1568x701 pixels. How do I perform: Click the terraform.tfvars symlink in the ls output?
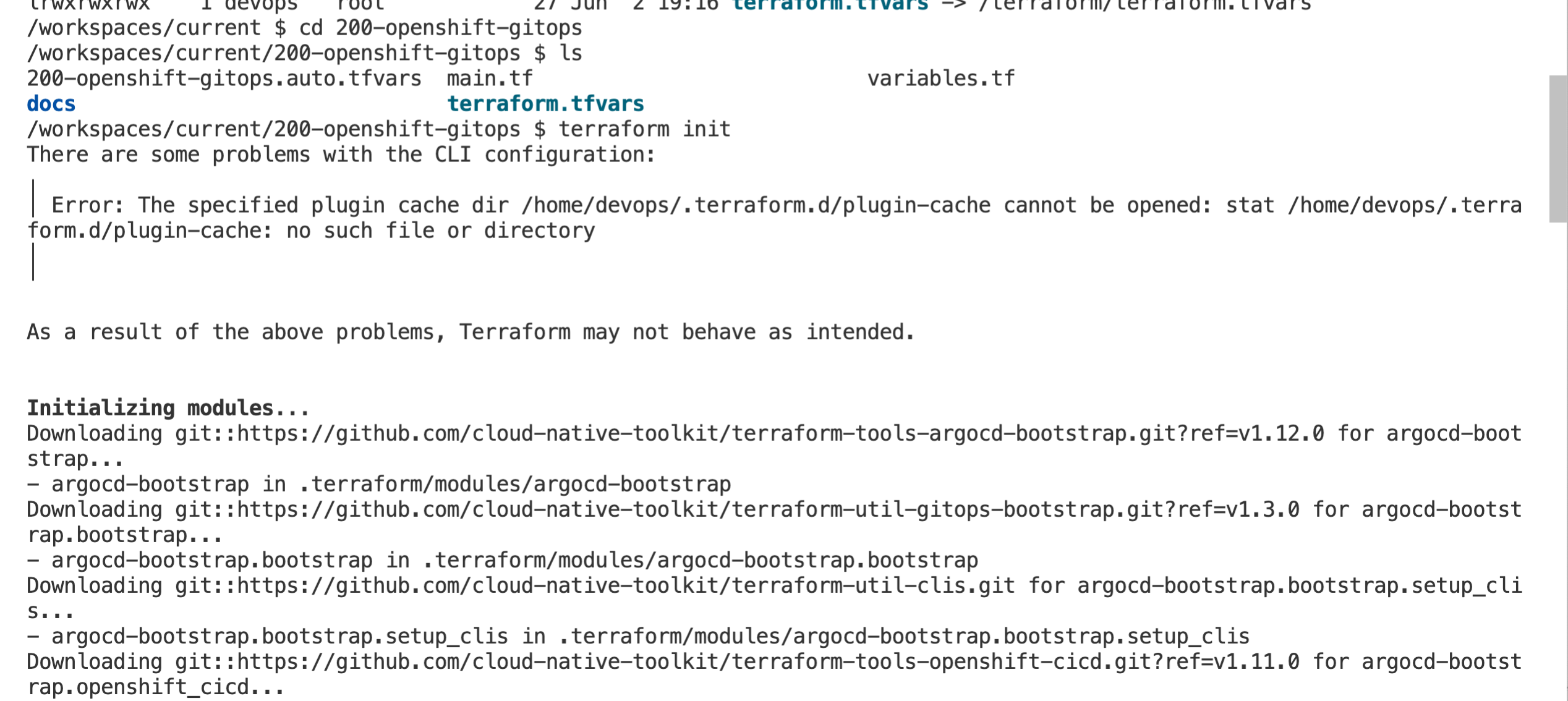click(x=547, y=103)
